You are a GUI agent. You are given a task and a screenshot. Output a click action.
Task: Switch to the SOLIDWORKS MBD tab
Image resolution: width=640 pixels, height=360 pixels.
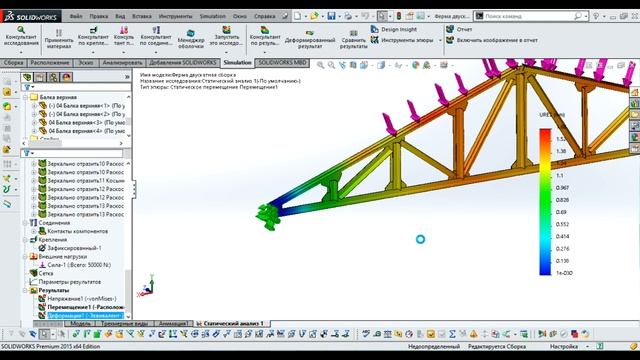282,63
